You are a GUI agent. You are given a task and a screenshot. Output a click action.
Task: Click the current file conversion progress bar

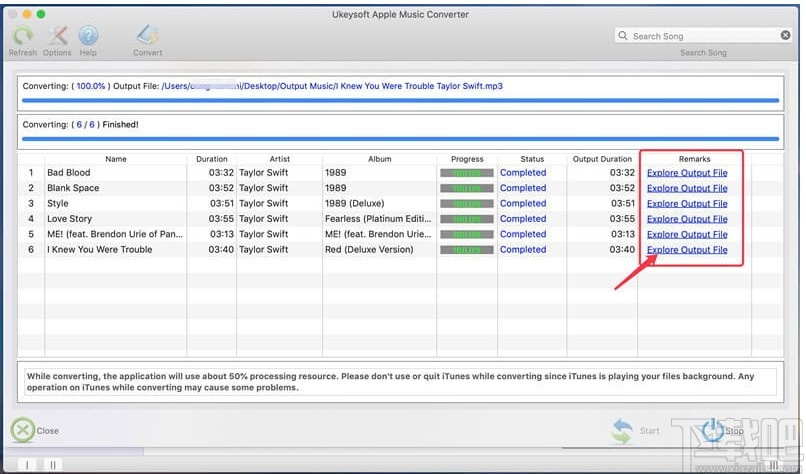[400, 100]
